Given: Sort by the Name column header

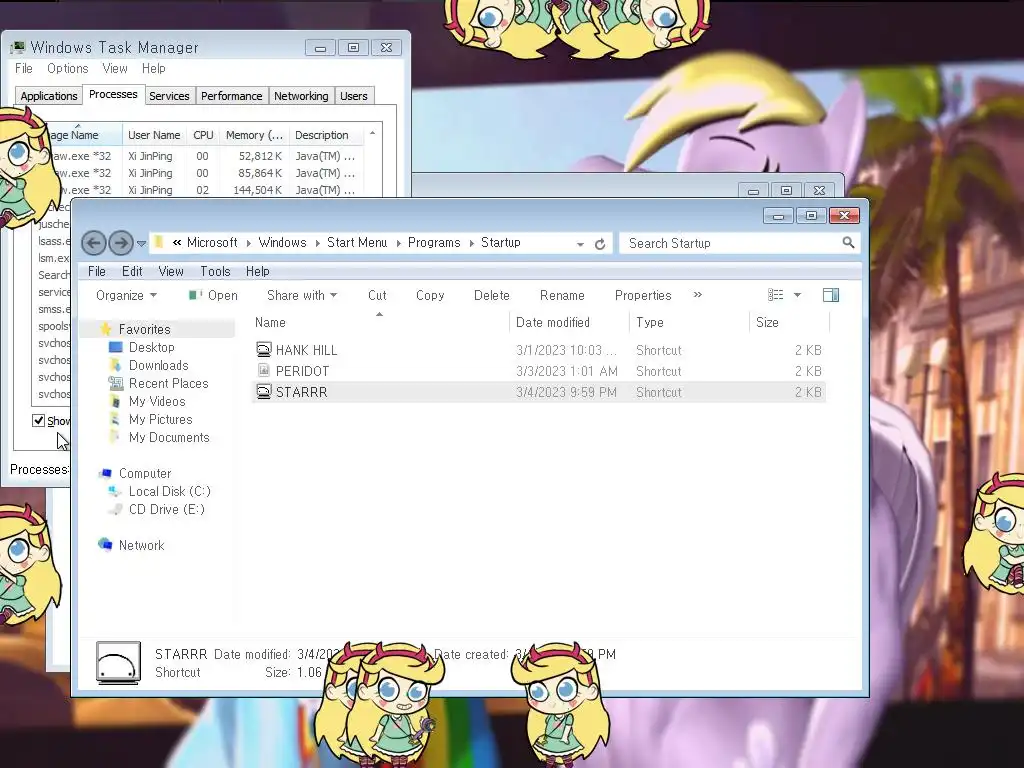Looking at the screenshot, I should (379, 322).
